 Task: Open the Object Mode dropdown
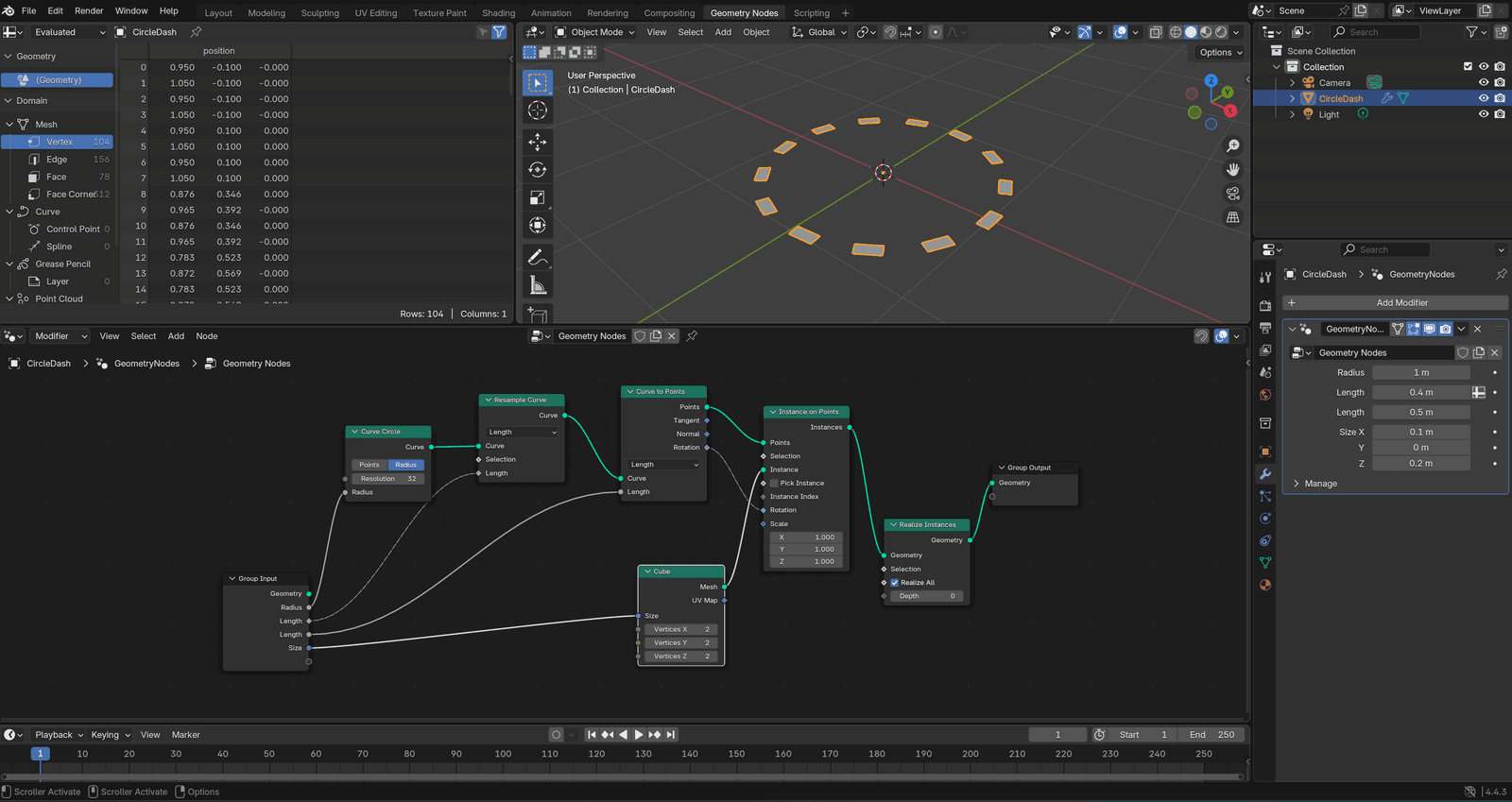(x=594, y=32)
